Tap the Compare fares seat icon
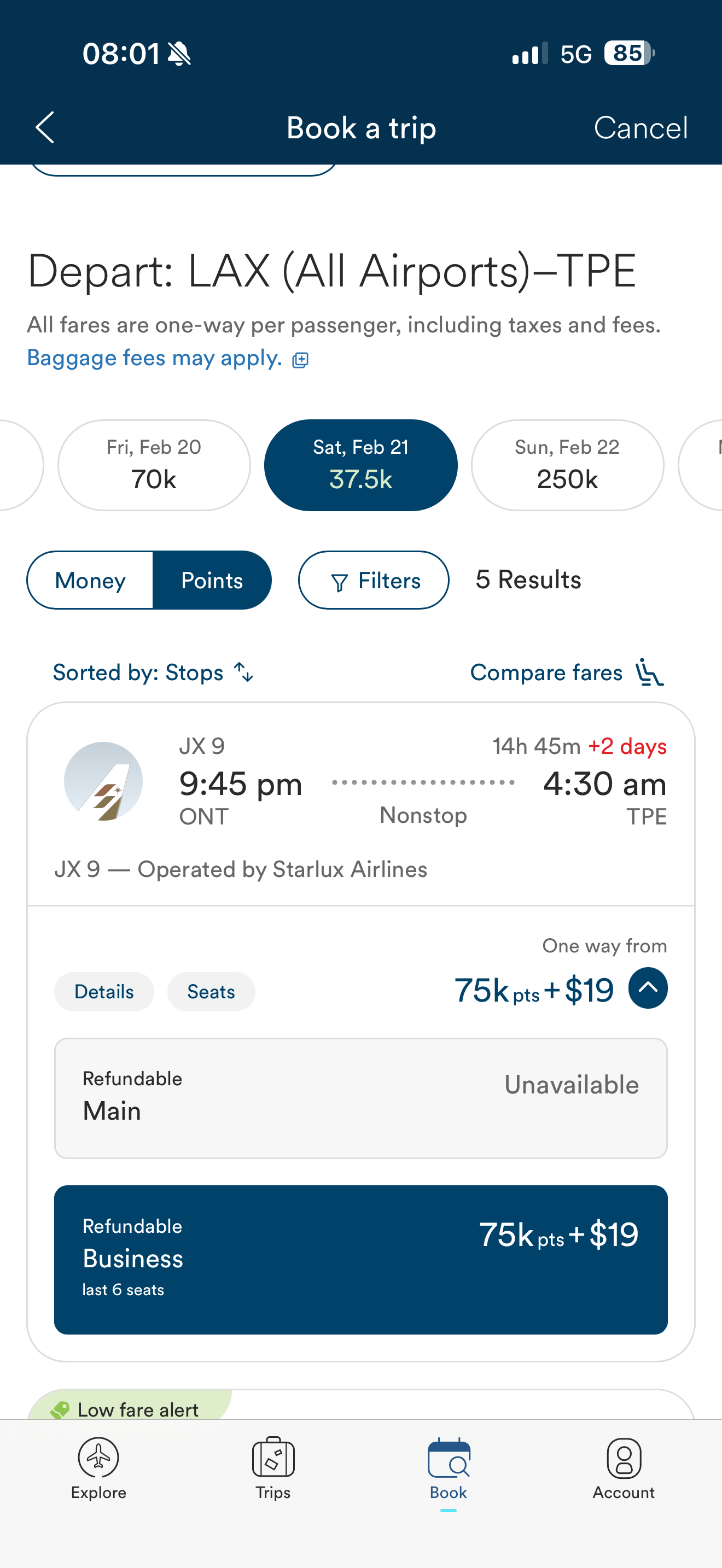This screenshot has height=1568, width=722. 649,672
